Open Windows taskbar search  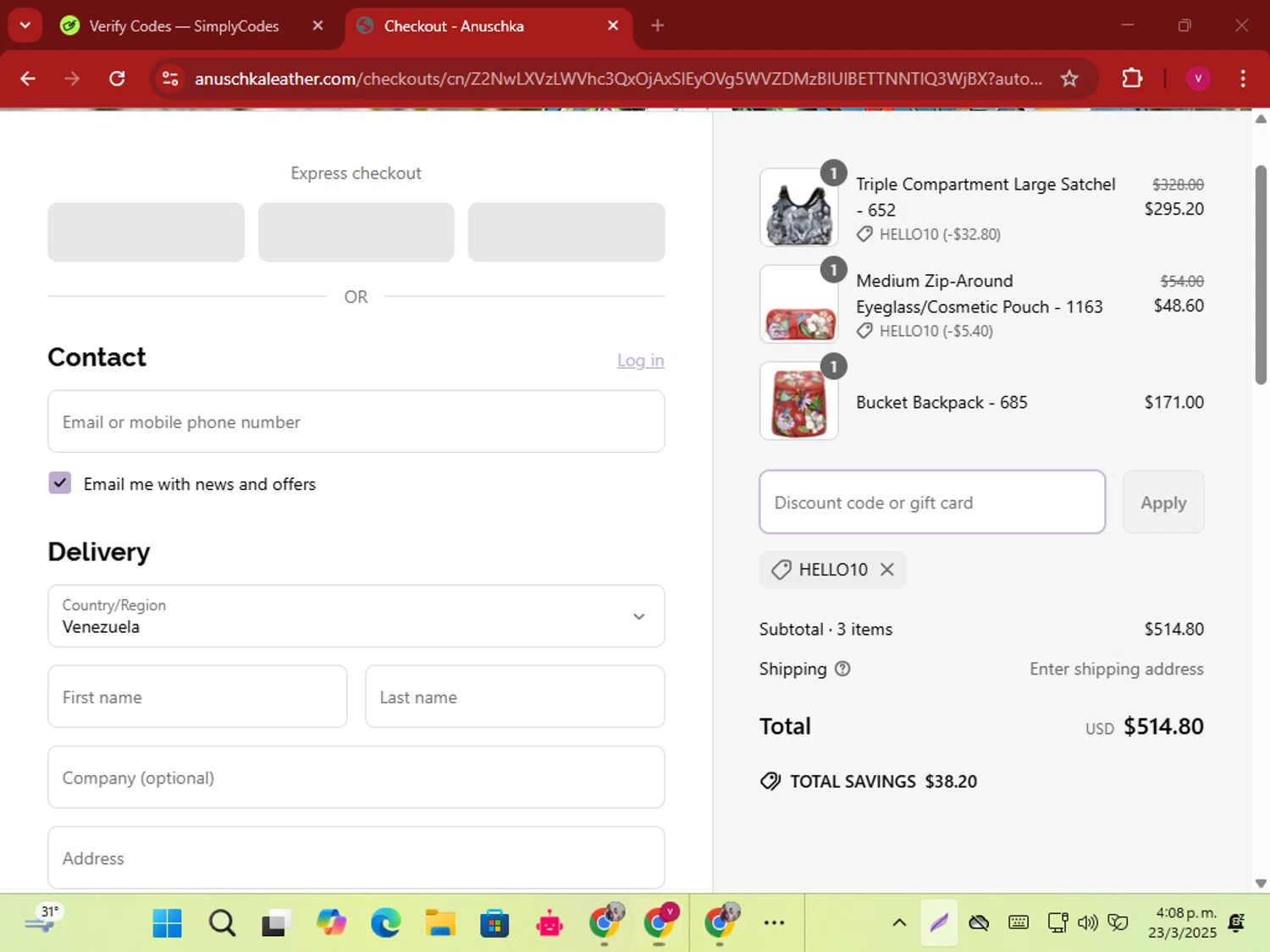point(222,923)
